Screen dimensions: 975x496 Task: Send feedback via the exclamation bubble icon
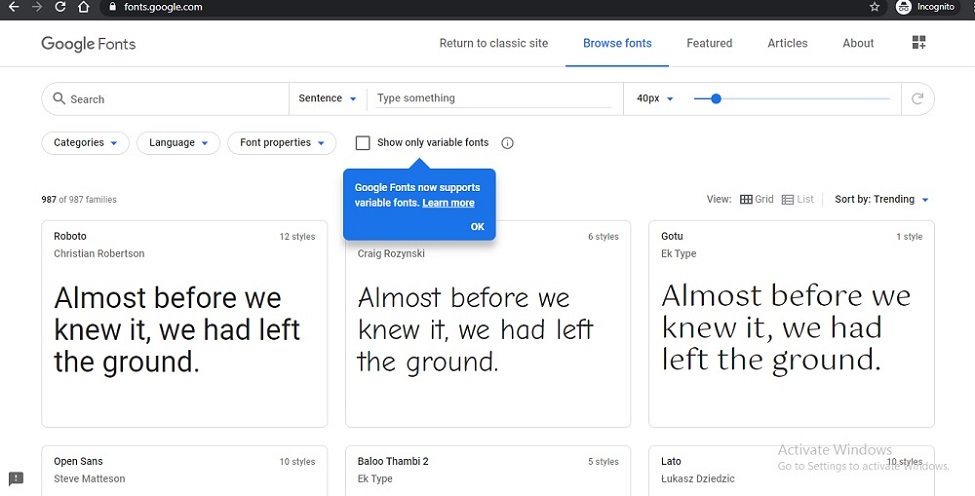pyautogui.click(x=16, y=479)
